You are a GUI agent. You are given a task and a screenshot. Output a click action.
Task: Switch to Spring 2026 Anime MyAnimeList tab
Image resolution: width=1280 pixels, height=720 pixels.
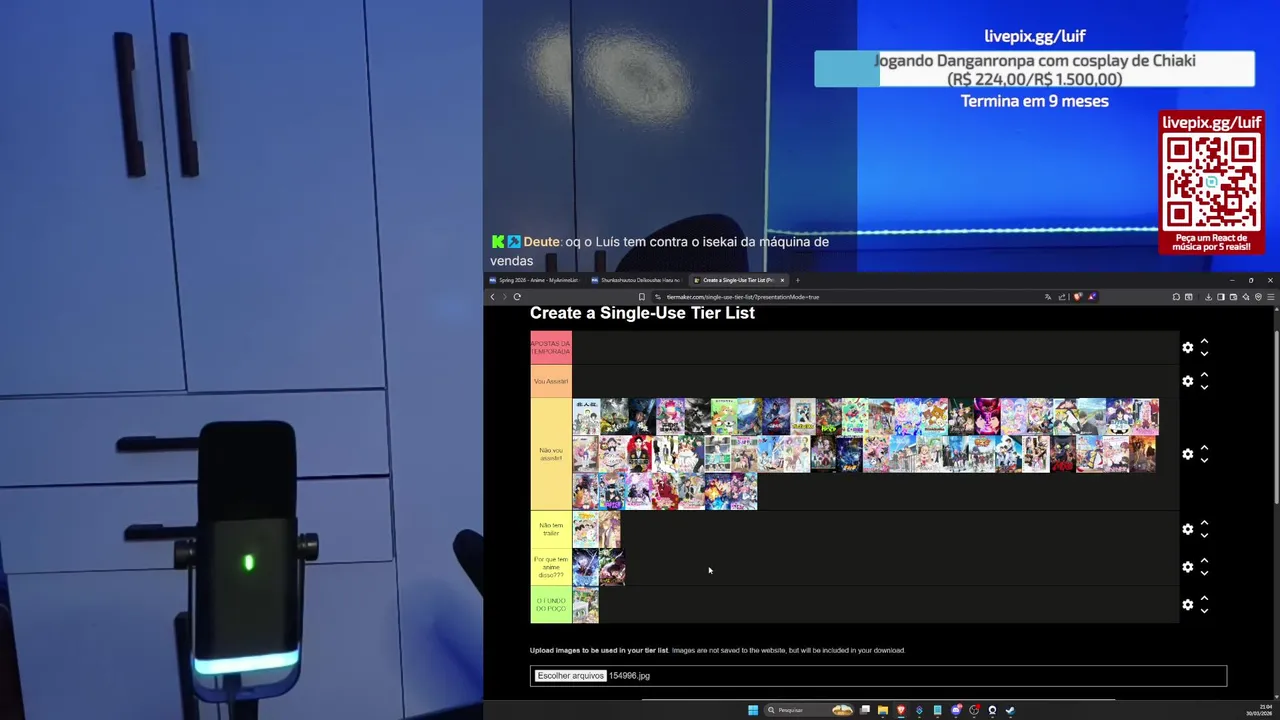534,280
